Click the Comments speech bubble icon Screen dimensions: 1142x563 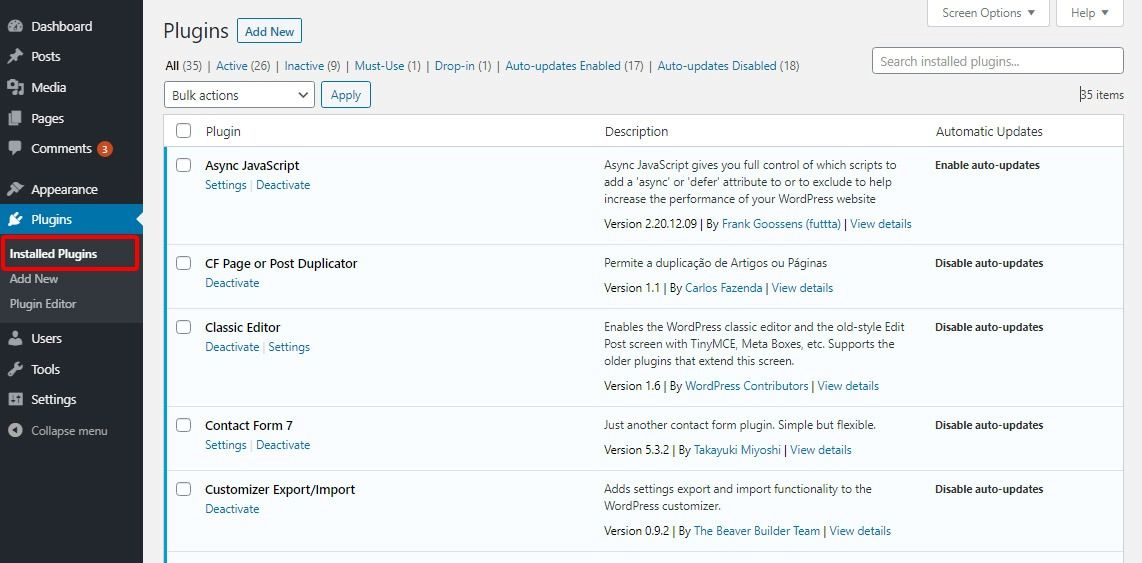(15, 149)
